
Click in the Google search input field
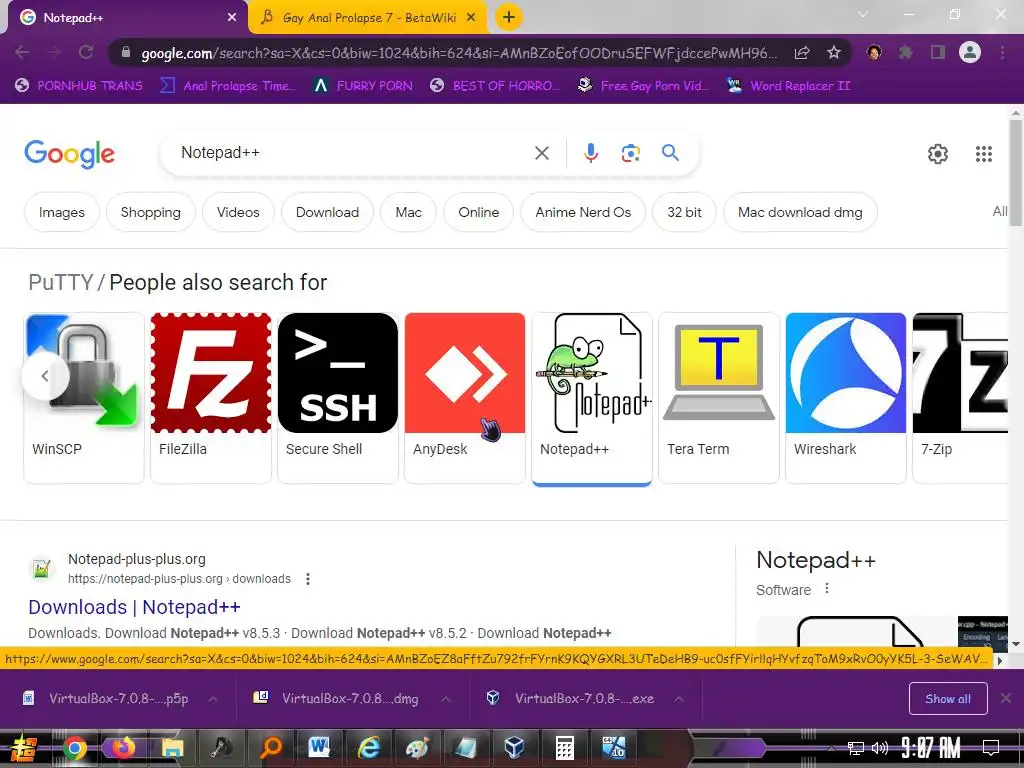click(353, 153)
